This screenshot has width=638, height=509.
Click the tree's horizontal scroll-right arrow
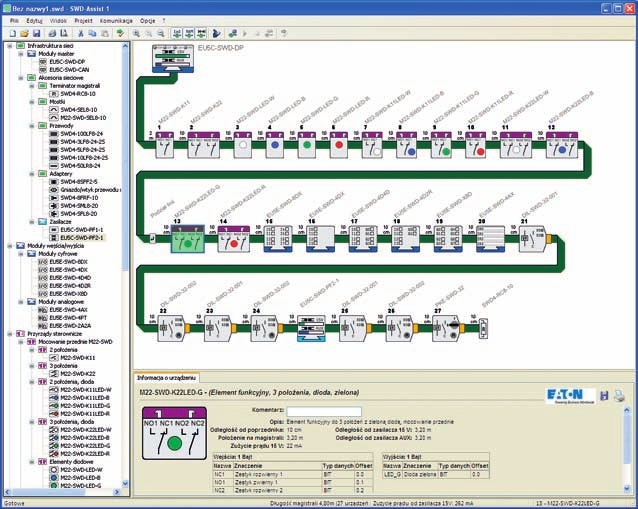[117, 492]
